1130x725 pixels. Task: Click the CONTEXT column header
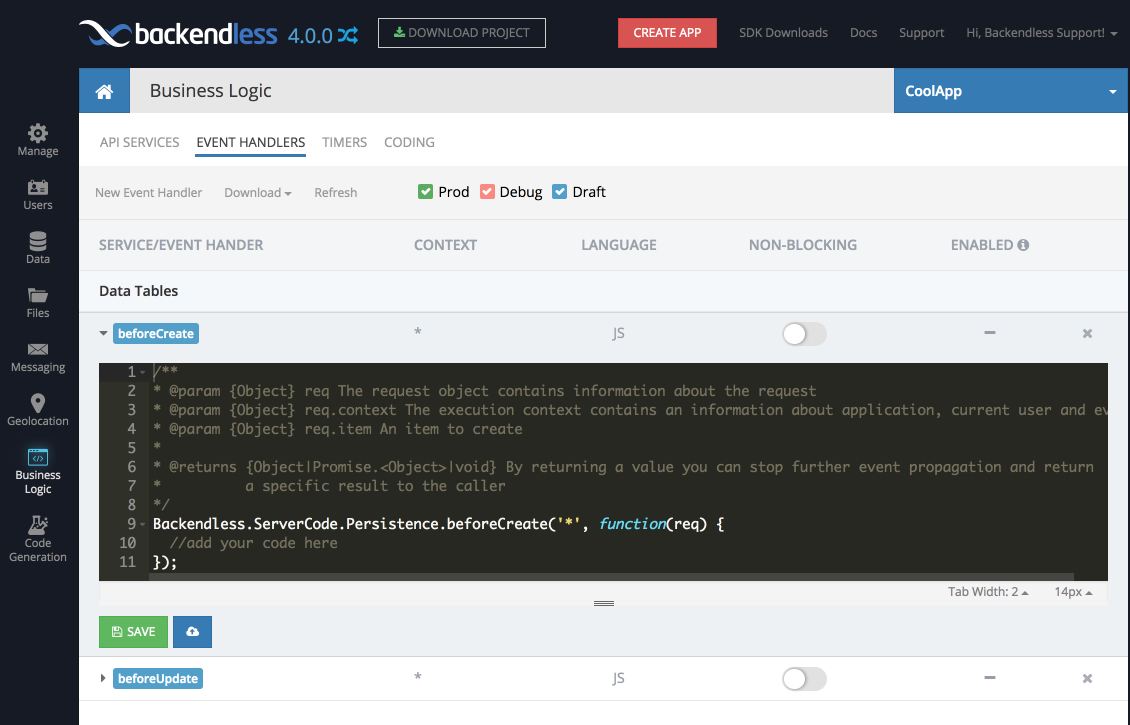pos(445,245)
